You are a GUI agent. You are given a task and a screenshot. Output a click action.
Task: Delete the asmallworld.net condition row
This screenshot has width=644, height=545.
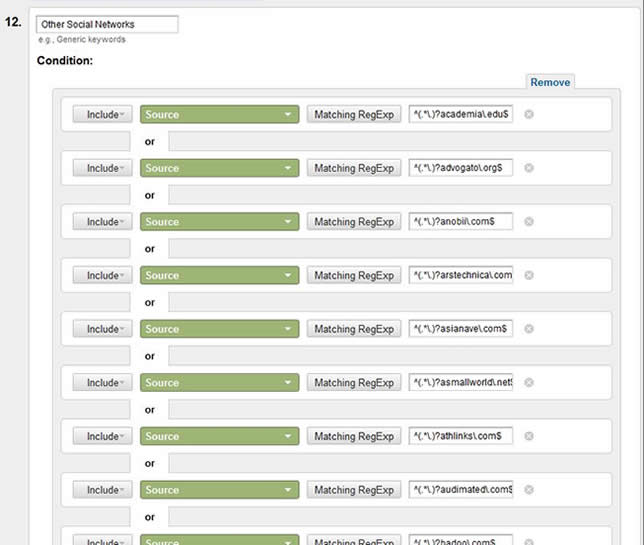(x=529, y=382)
